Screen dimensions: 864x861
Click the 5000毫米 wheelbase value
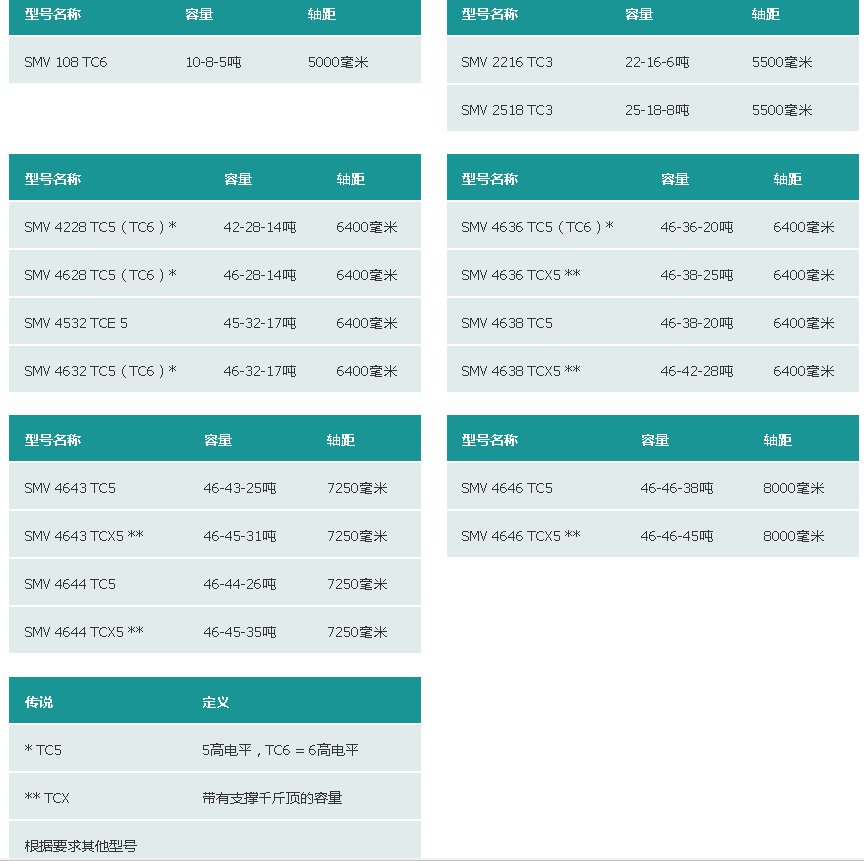point(338,62)
